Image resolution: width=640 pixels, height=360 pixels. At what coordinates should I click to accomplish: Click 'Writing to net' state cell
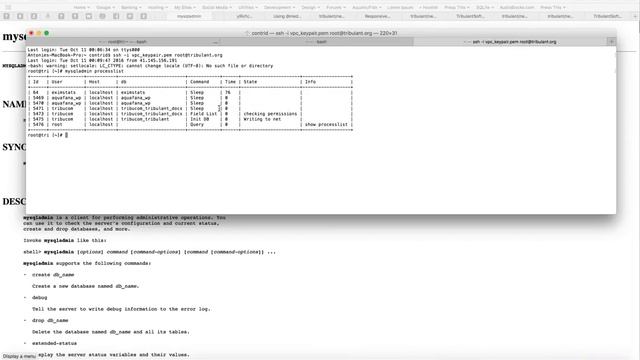[262, 119]
